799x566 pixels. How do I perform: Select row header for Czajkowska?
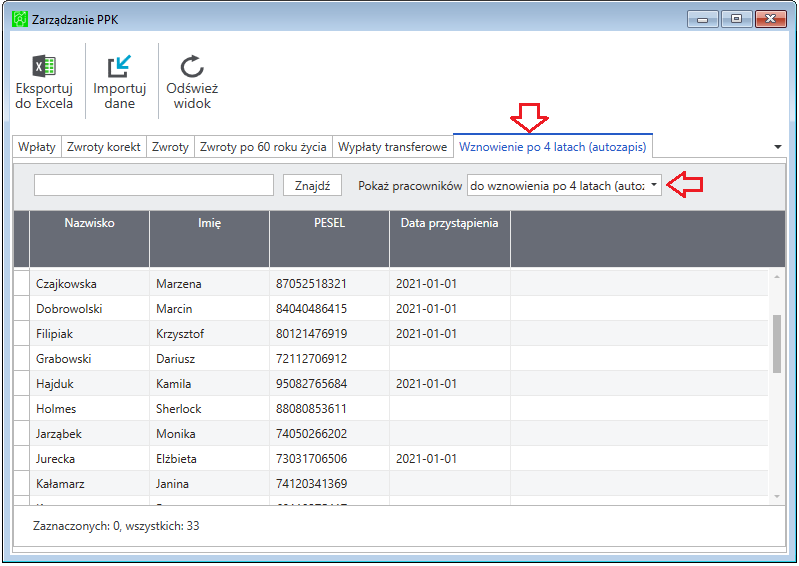coord(21,283)
